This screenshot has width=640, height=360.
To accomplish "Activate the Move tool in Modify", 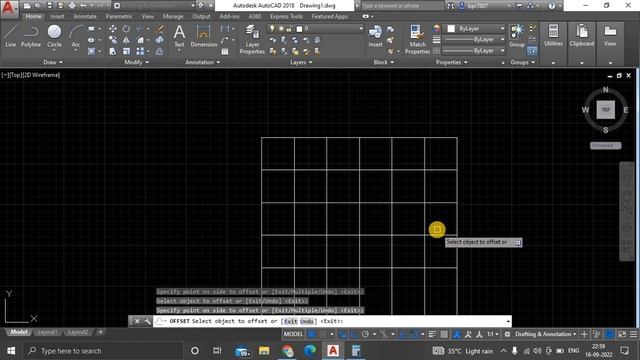I will [x=113, y=29].
